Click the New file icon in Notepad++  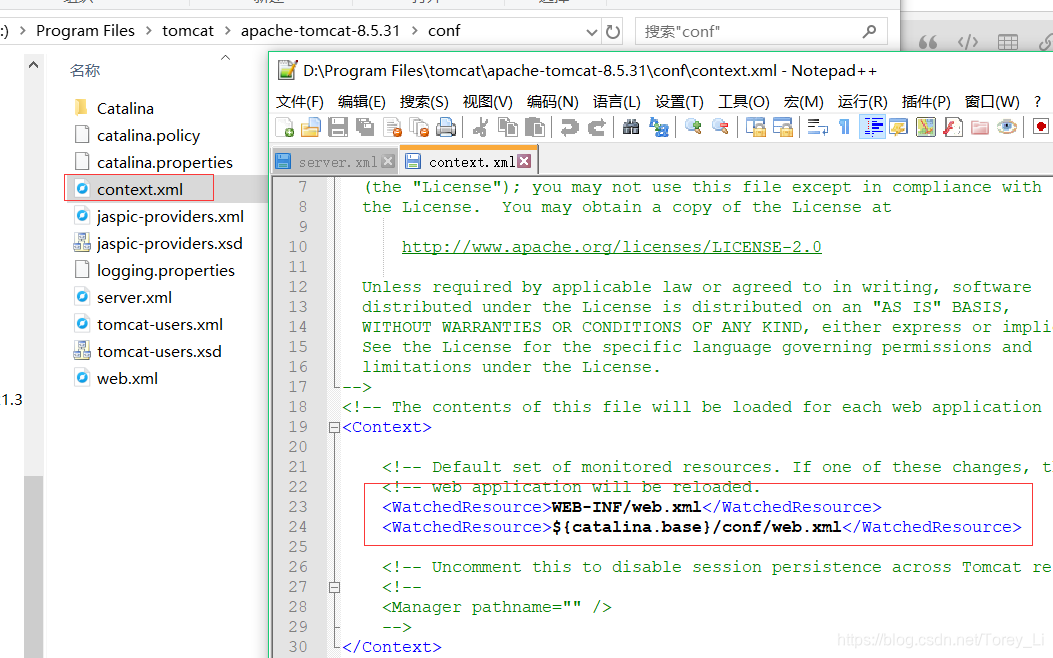point(285,127)
